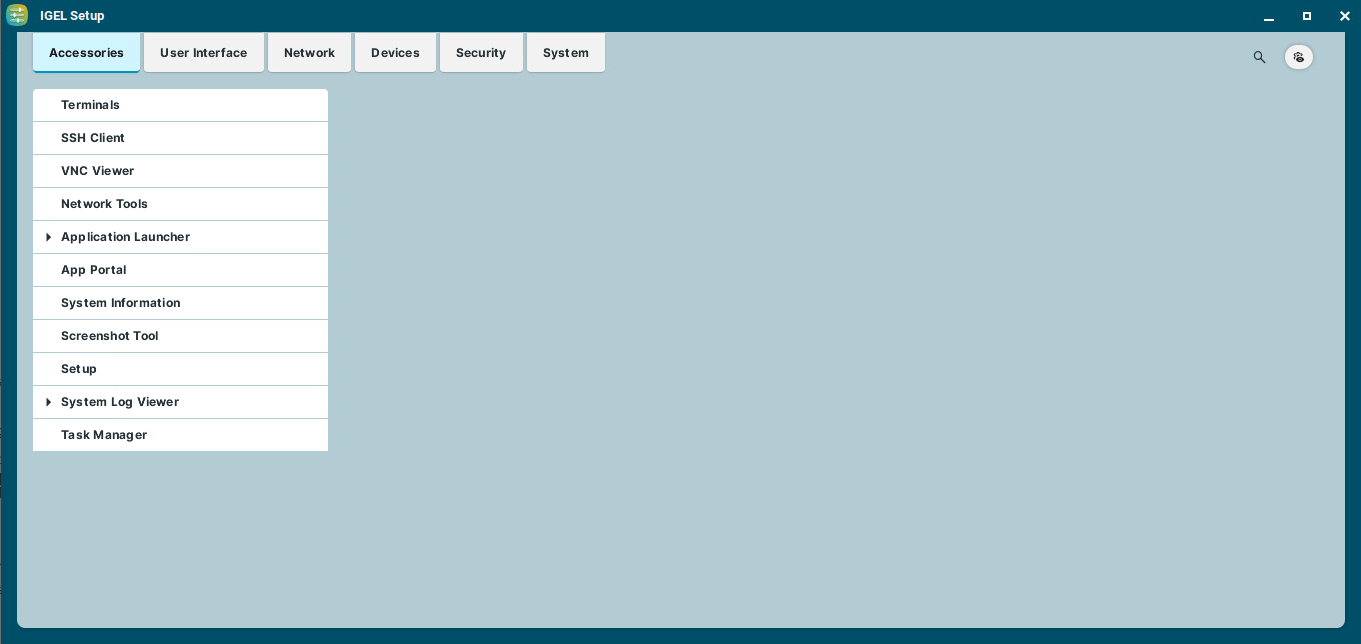Open the System tab

pos(565,53)
